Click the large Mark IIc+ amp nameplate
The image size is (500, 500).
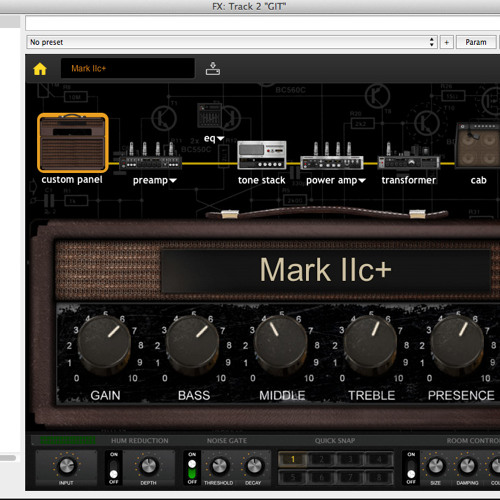point(326,270)
